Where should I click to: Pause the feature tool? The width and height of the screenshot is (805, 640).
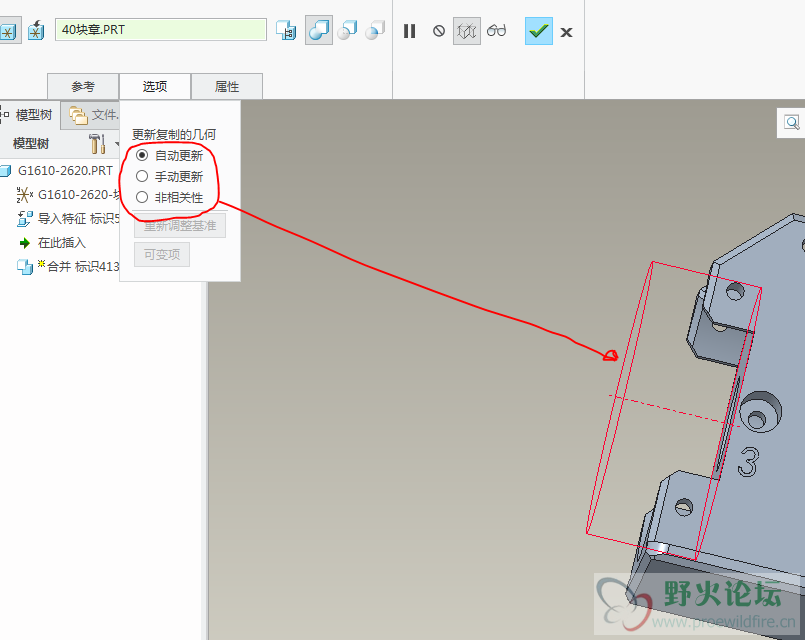pos(409,31)
